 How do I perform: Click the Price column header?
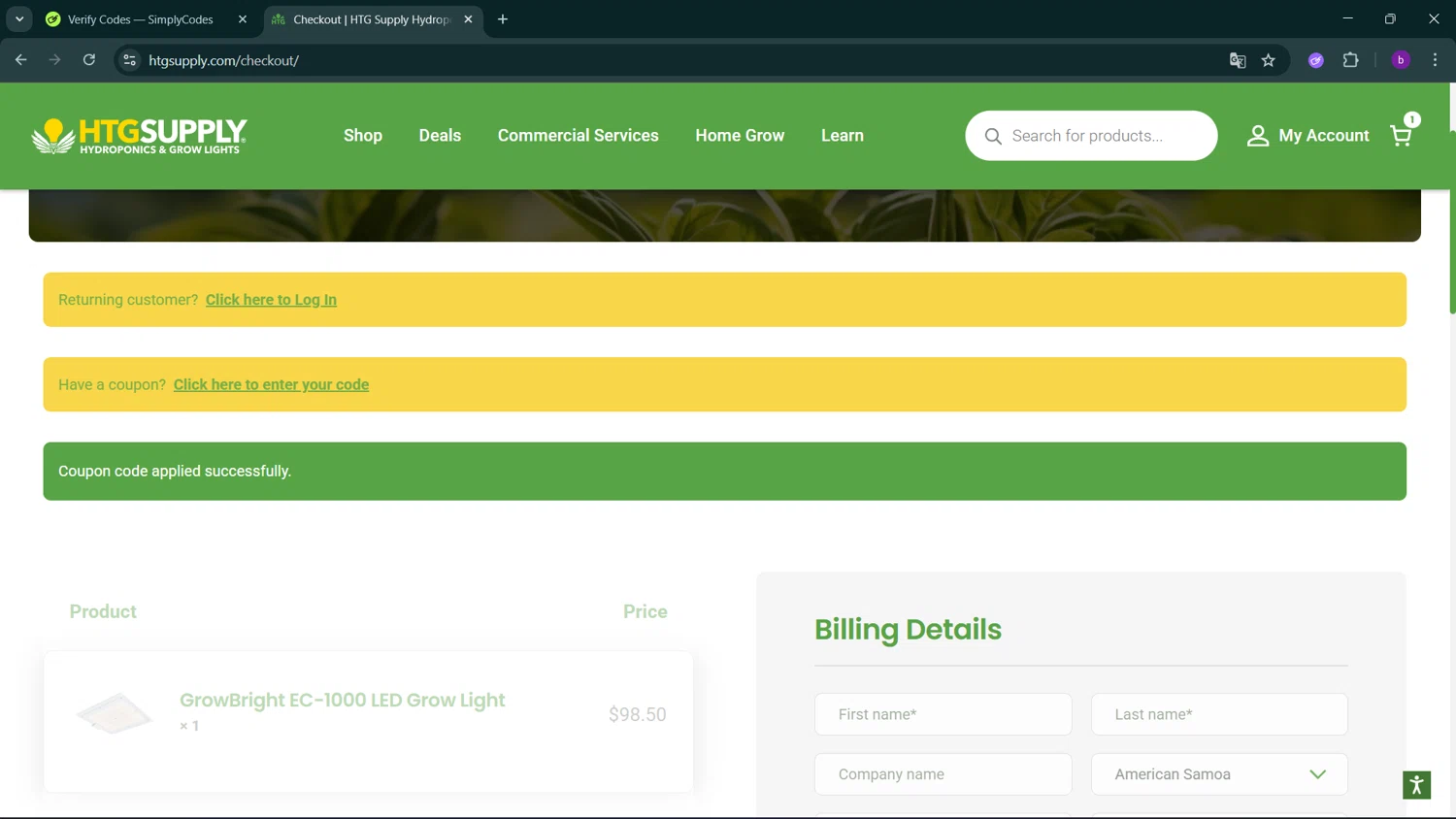[x=645, y=612]
